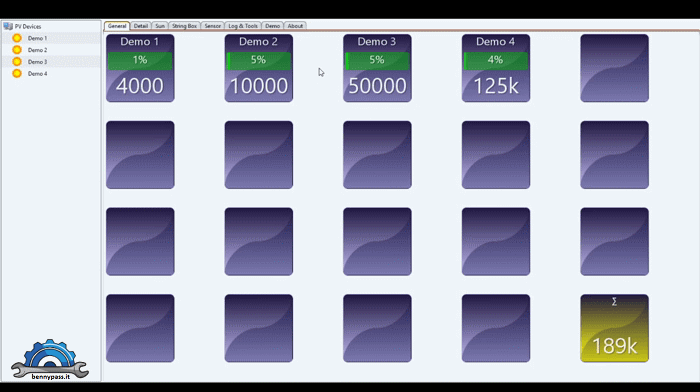The height and width of the screenshot is (392, 700).
Task: Click the sun icon beside Demo 1
Action: point(17,38)
